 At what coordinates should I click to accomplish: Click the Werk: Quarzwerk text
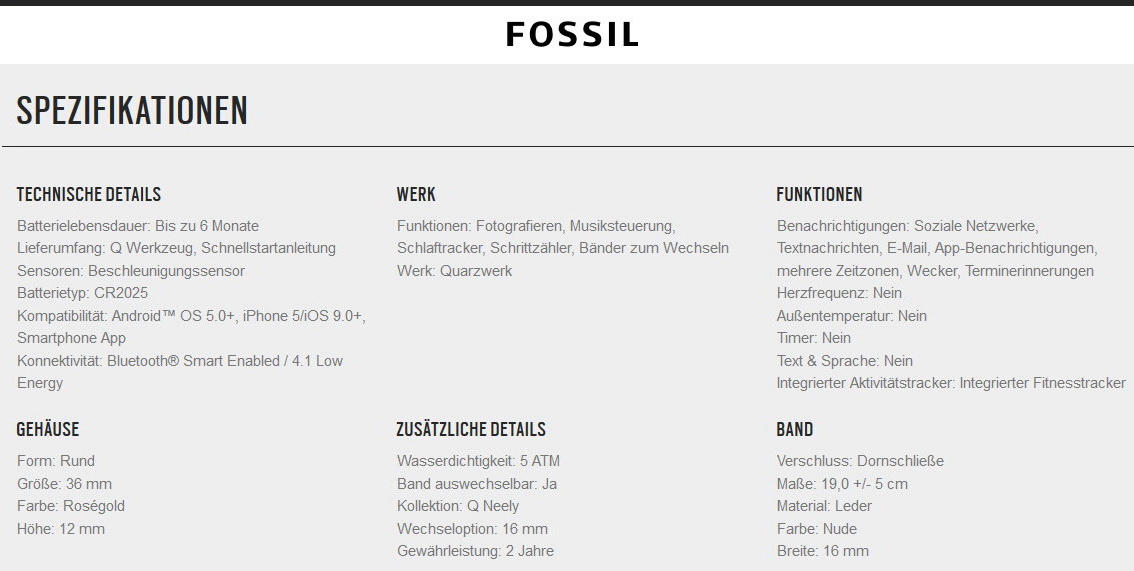[x=454, y=271]
